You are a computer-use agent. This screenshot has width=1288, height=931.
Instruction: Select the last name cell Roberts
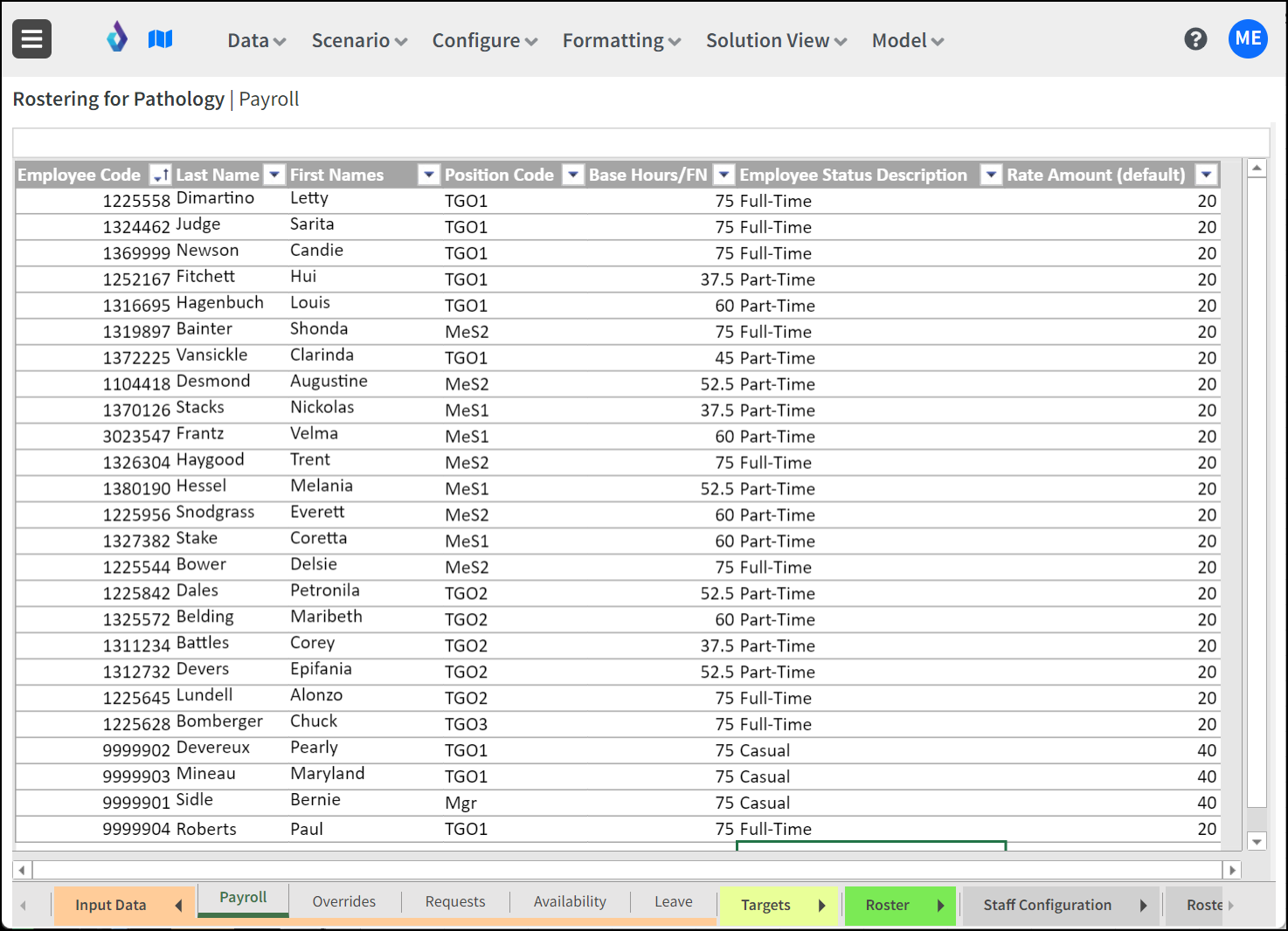tap(231, 829)
